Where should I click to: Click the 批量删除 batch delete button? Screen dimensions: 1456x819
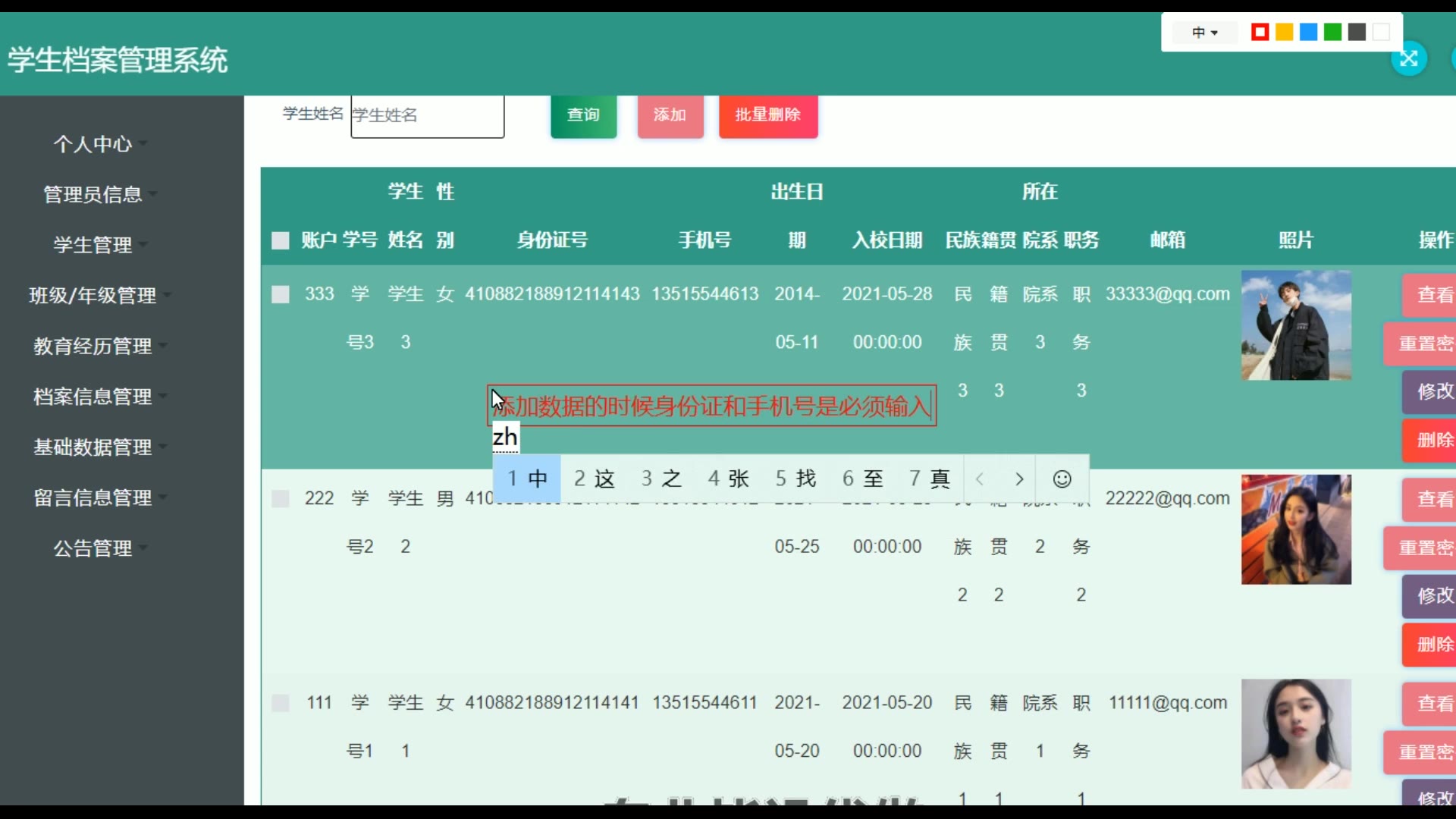(768, 115)
